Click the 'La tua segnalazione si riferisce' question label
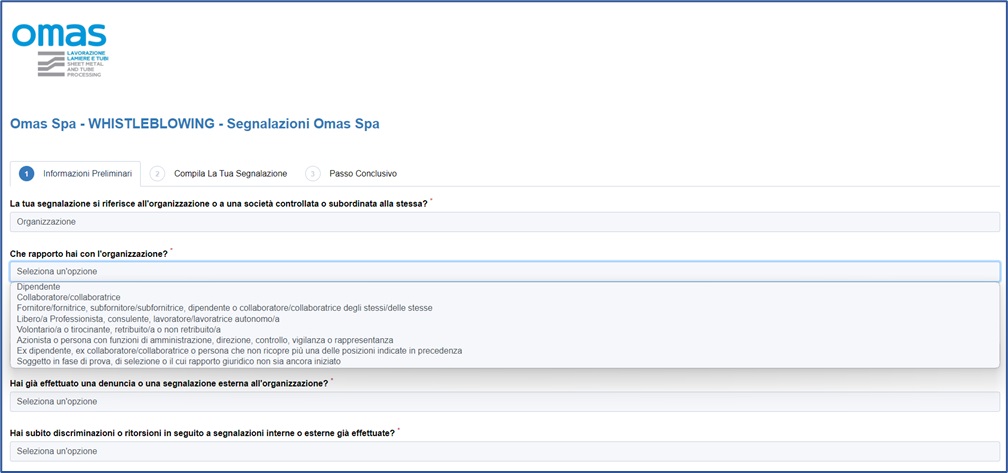Screen dimensions: 1008x473 point(219,204)
